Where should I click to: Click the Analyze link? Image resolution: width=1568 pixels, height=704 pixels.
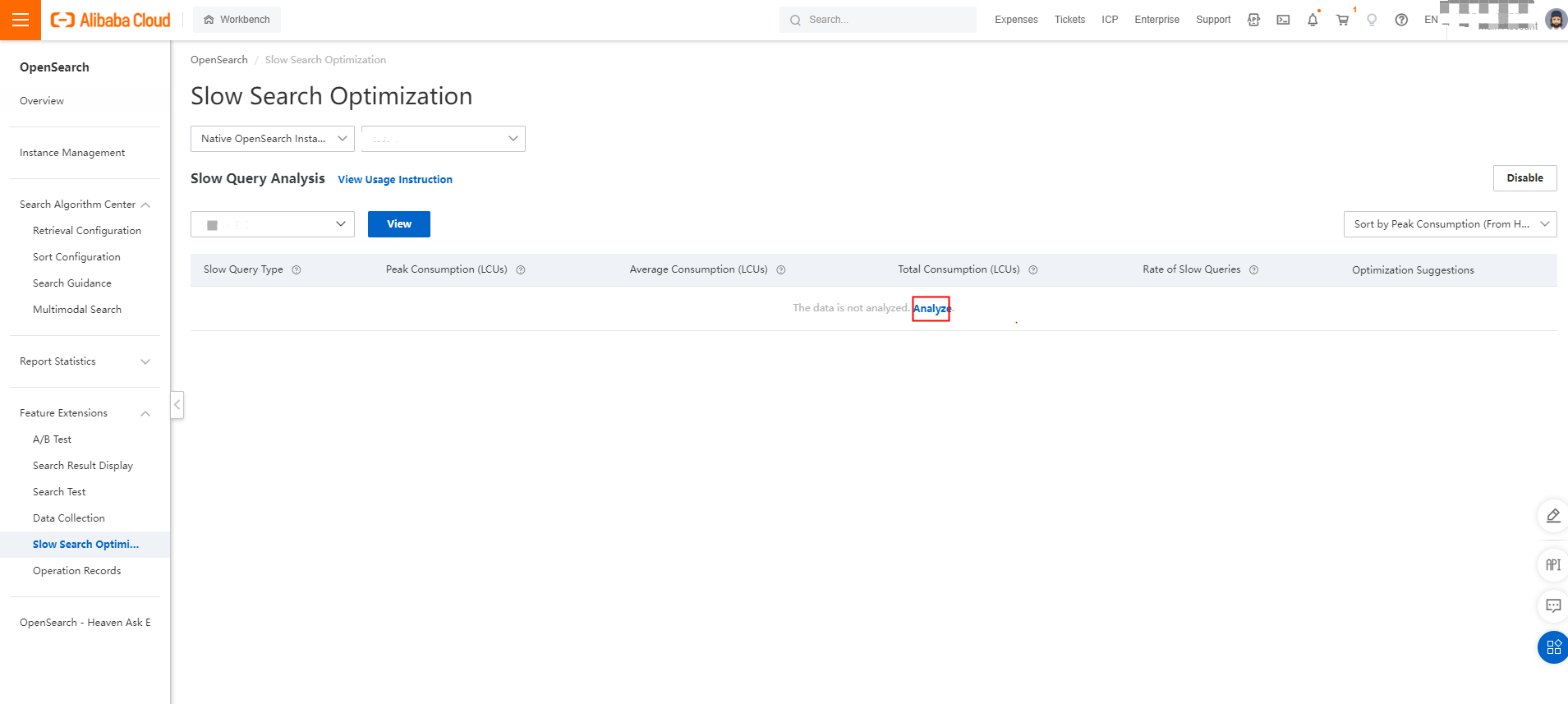[931, 309]
